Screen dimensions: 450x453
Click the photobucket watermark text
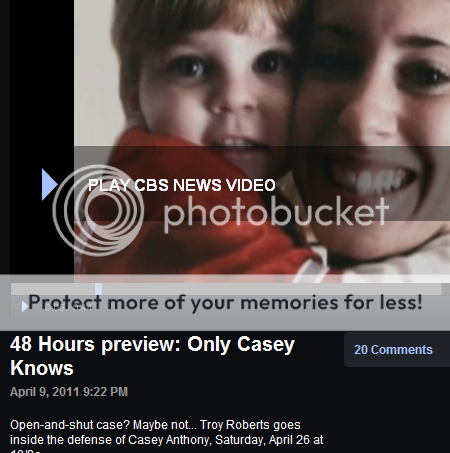[x=276, y=213]
